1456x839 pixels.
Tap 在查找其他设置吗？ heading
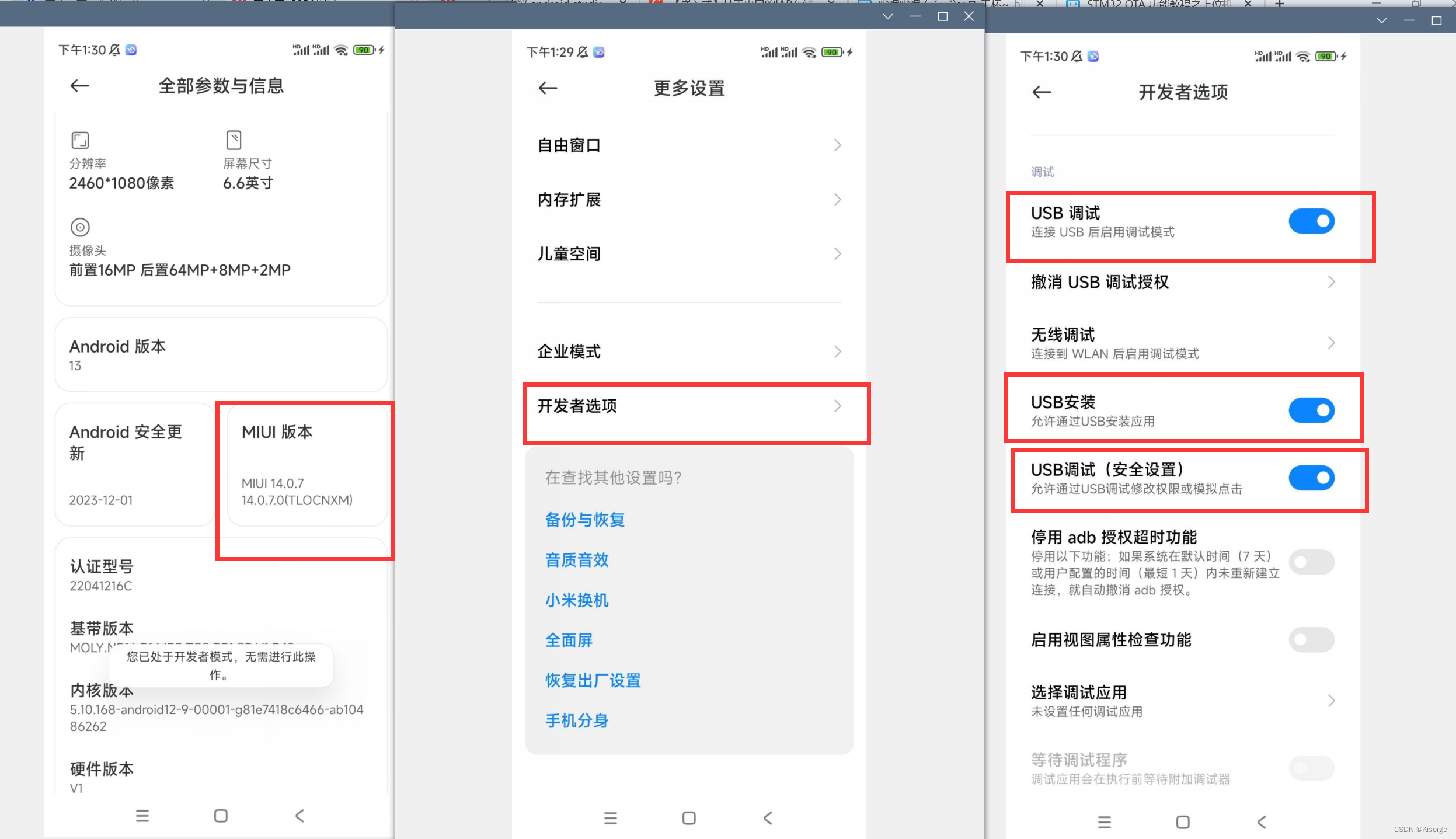(613, 478)
